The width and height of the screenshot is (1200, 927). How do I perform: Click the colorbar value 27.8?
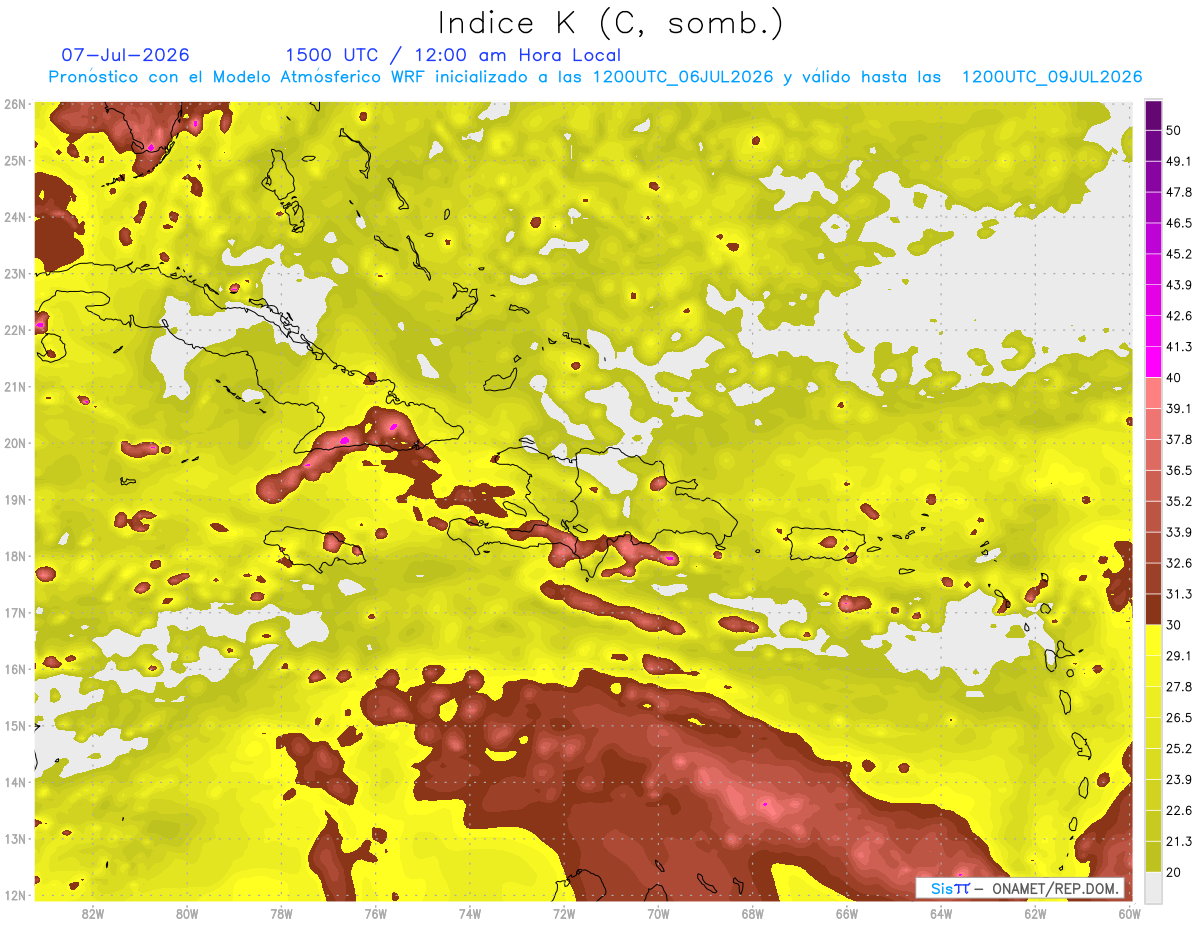(x=1179, y=687)
